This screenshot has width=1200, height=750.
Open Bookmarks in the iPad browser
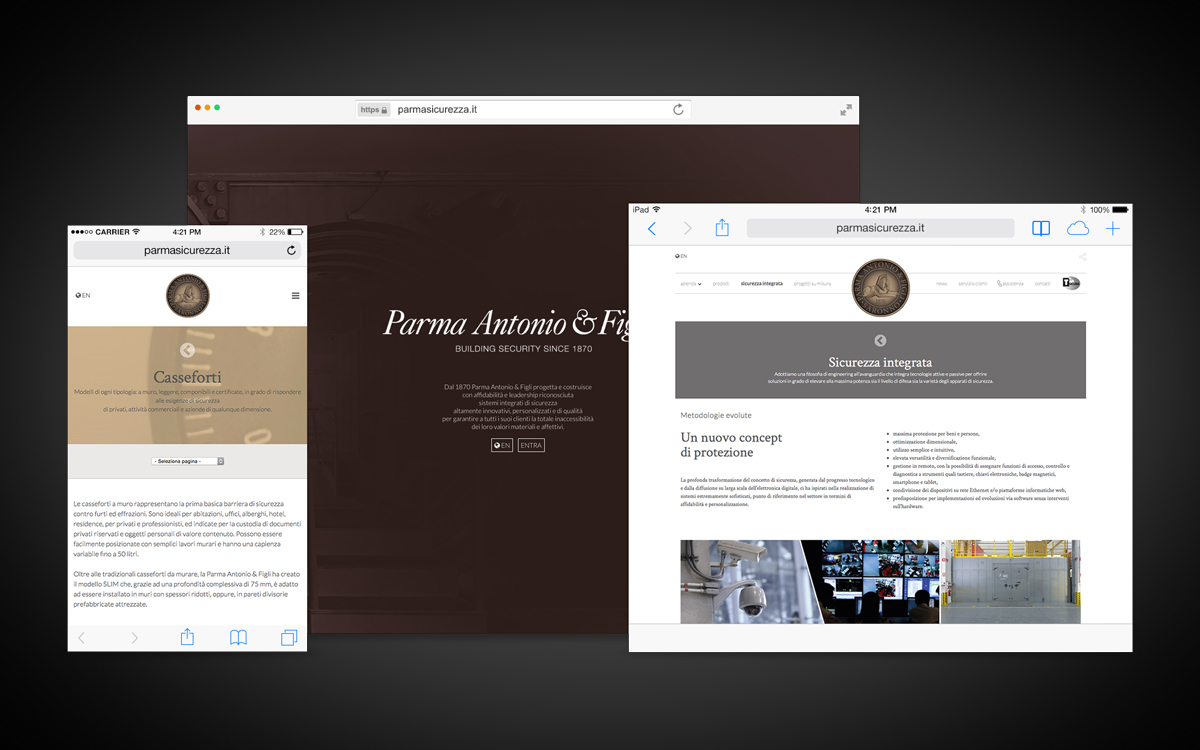[x=1041, y=229]
